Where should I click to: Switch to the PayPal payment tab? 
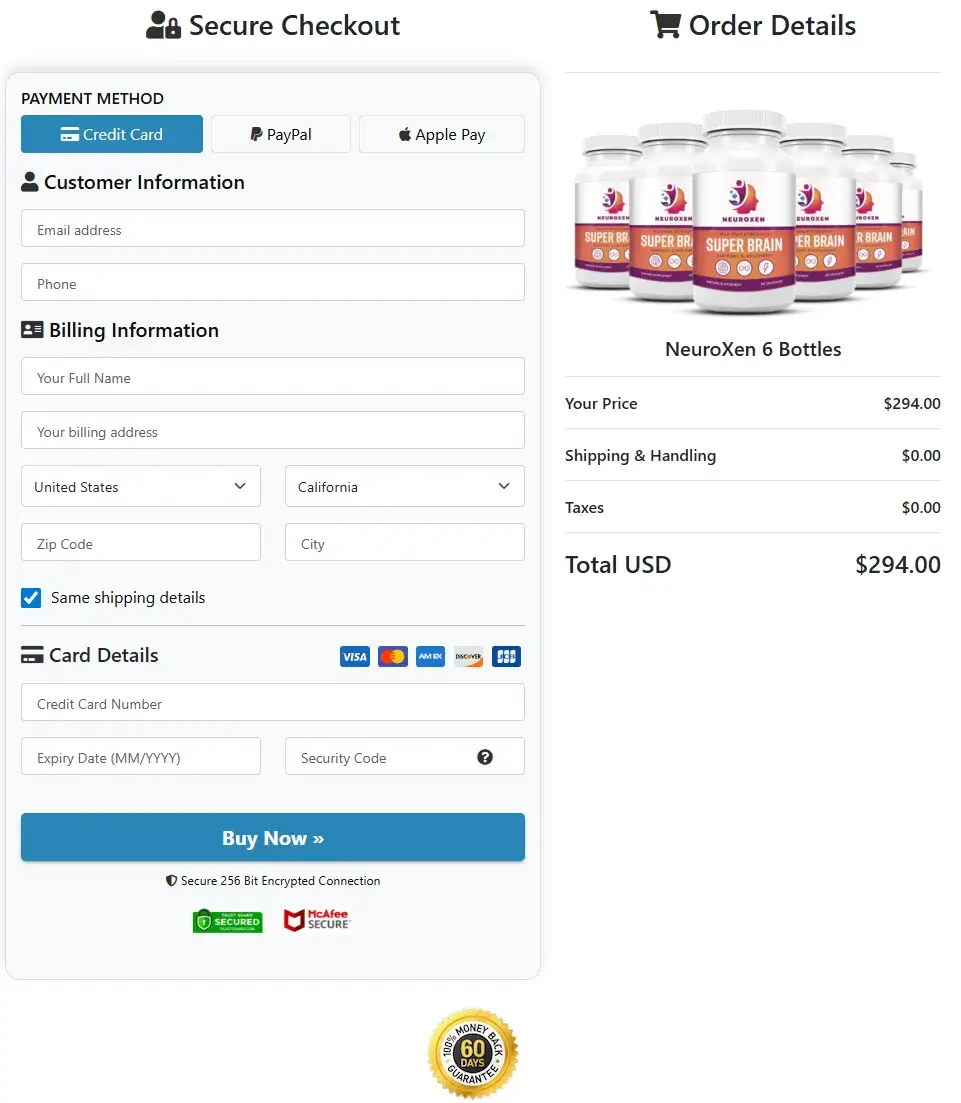pyautogui.click(x=281, y=134)
